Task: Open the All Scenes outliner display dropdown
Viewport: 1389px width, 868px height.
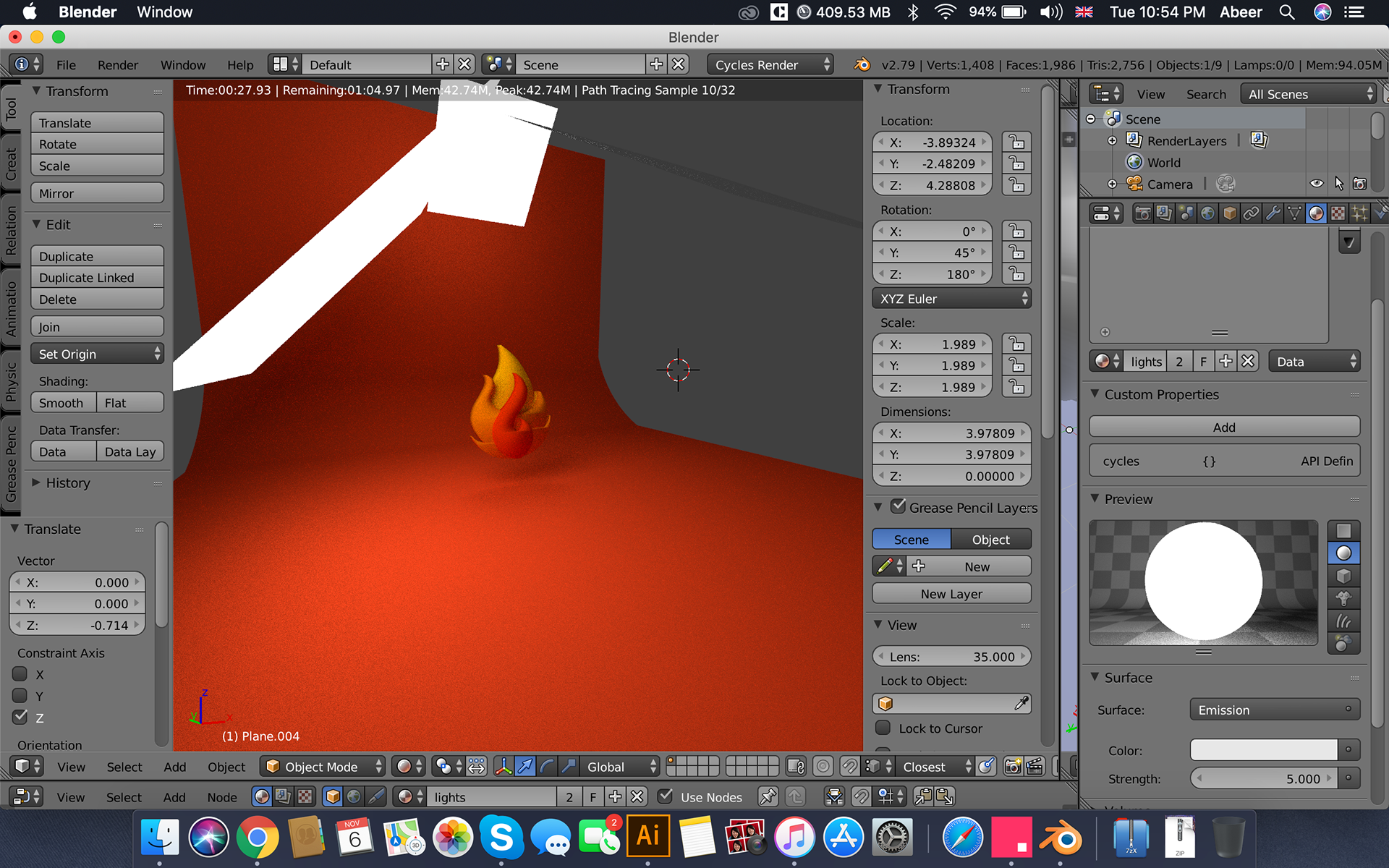Action: click(1307, 94)
